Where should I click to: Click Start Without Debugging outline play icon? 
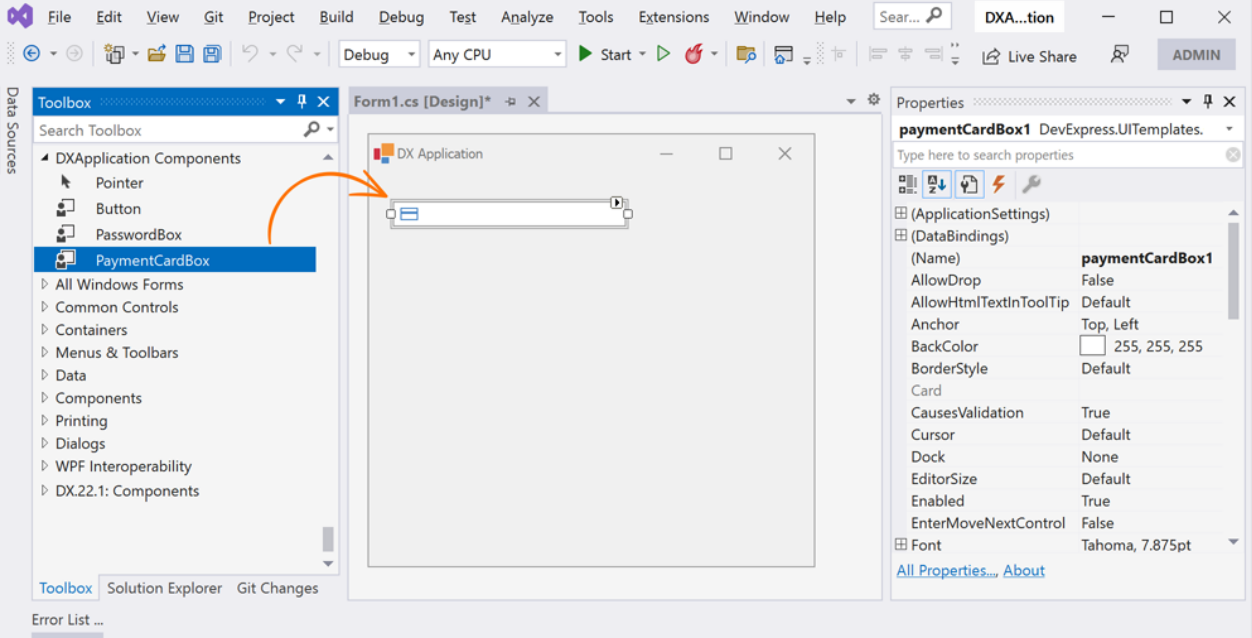[663, 54]
